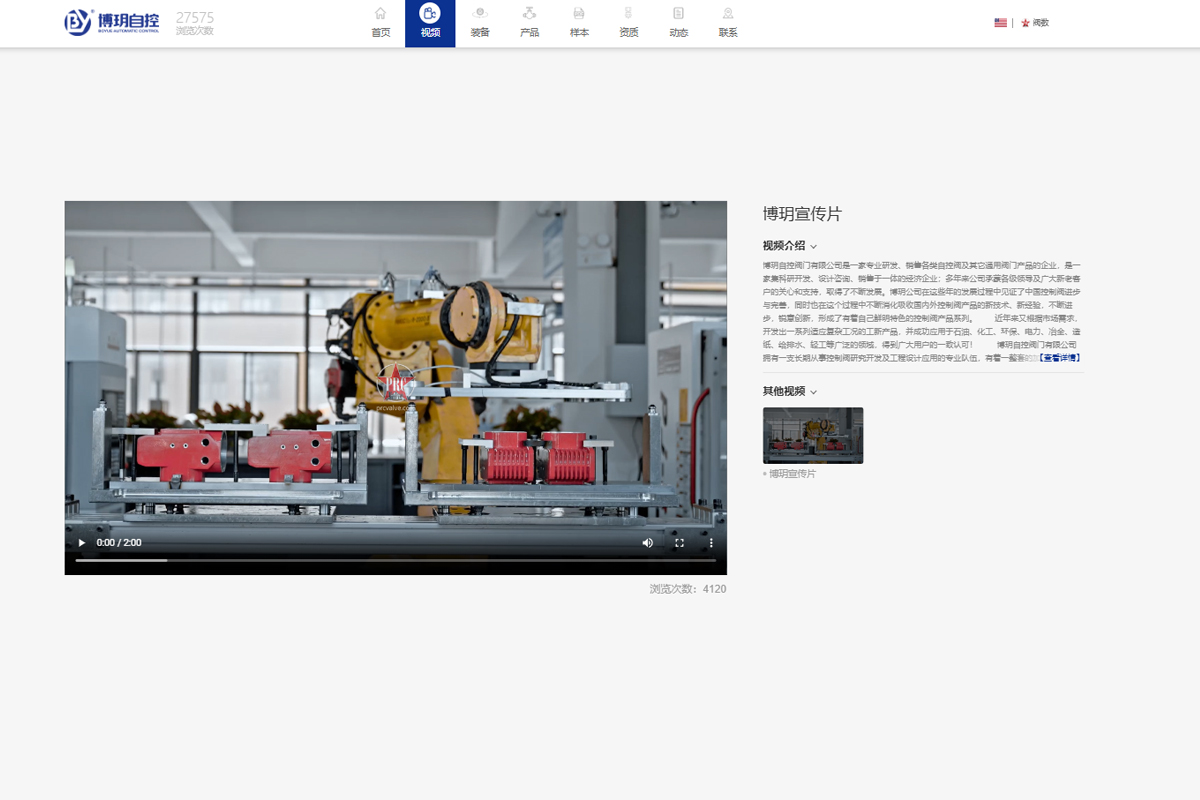Mute the video using the speaker icon
1200x800 pixels.
tap(647, 543)
